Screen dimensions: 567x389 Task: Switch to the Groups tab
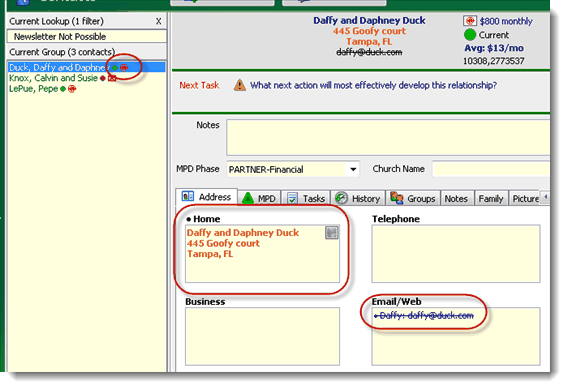click(413, 198)
